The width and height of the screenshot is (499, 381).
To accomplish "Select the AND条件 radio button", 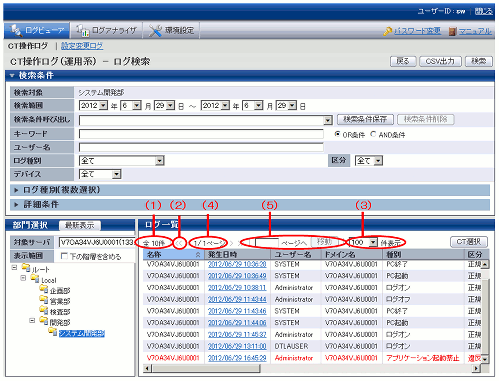I will [x=373, y=134].
